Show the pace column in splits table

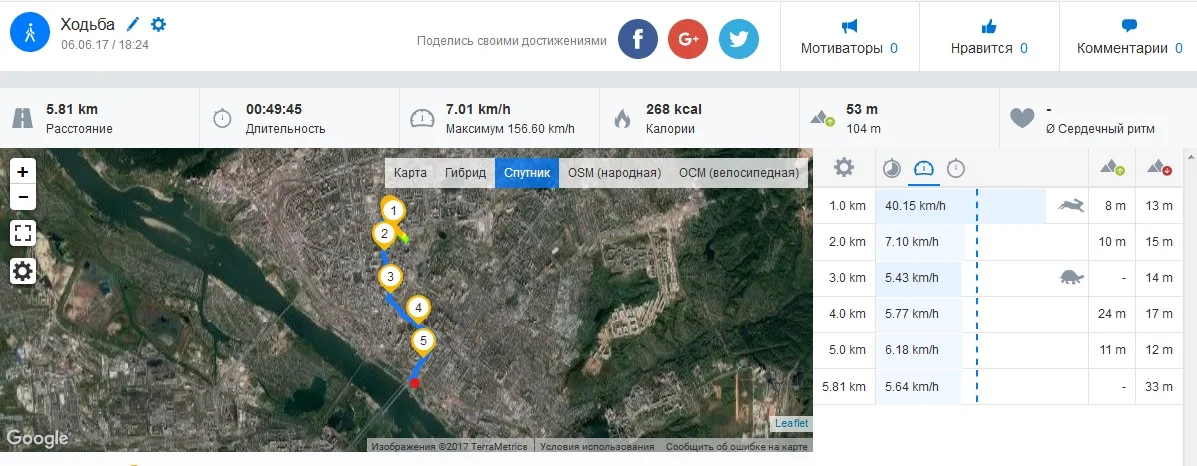pyautogui.click(x=891, y=168)
